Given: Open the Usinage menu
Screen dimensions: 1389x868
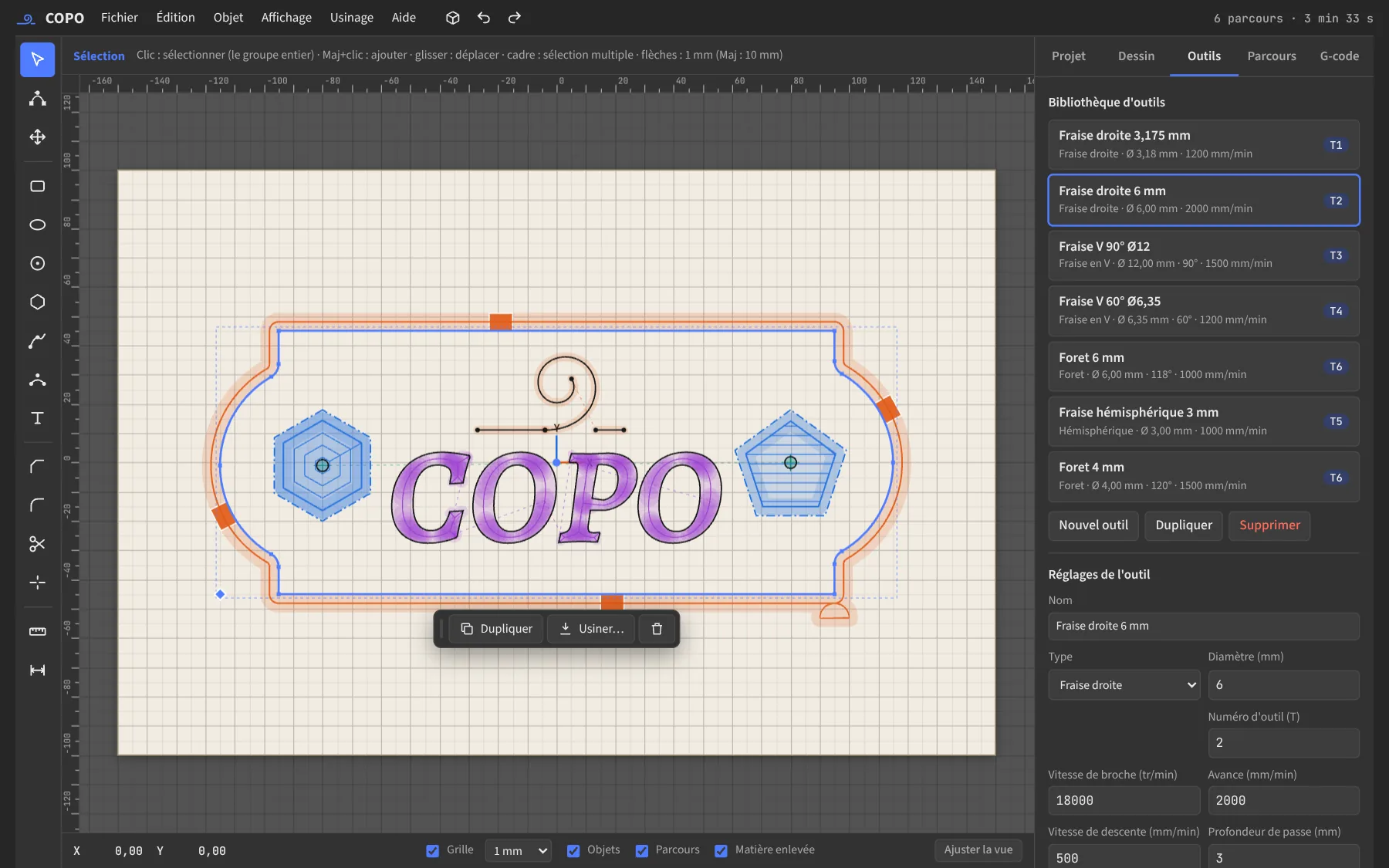Looking at the screenshot, I should coord(352,18).
